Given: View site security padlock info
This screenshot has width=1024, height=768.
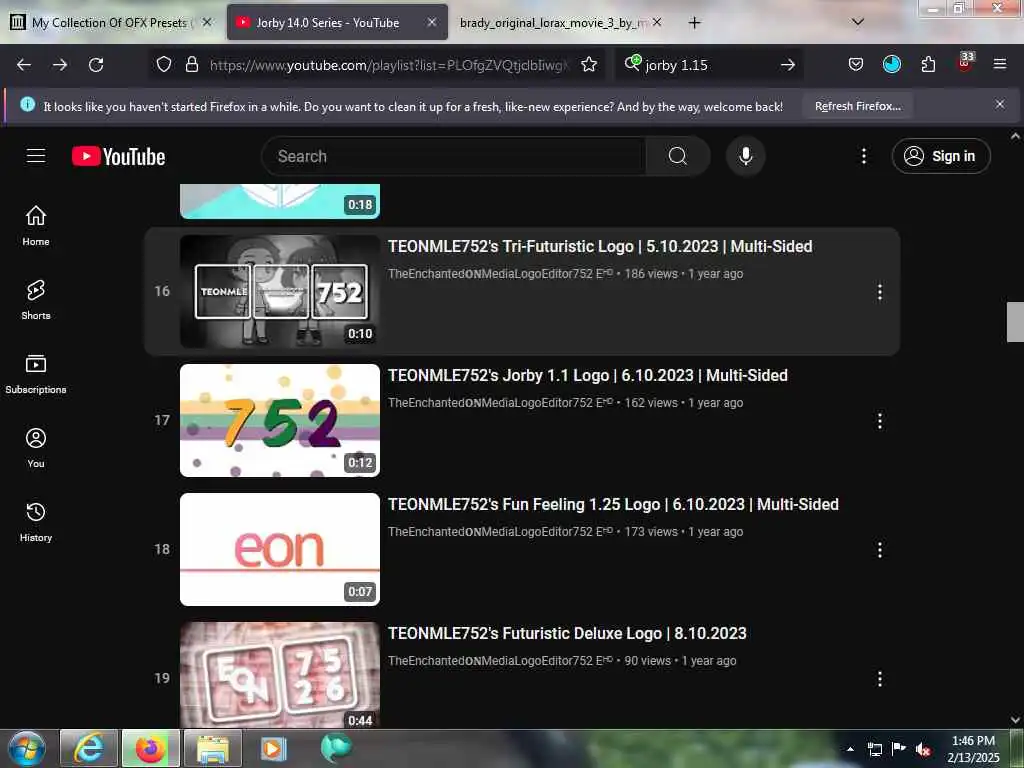Looking at the screenshot, I should [191, 65].
